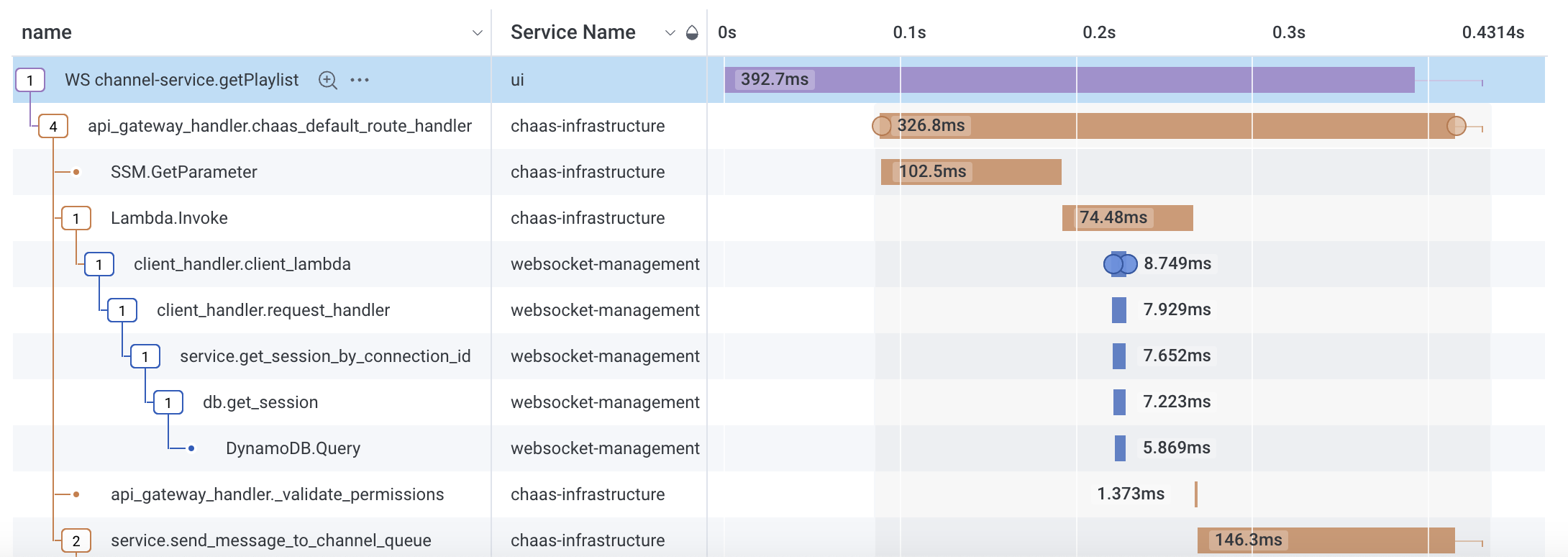Collapse client_handler.request_handler child count box
This screenshot has height=557, width=1568.
click(x=122, y=310)
